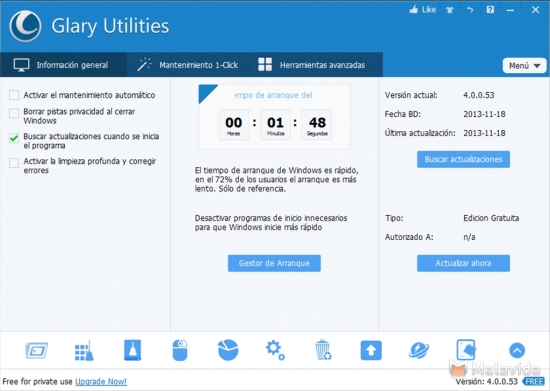Open the upward arrow software update icon
This screenshot has width=550, height=391.
371,350
